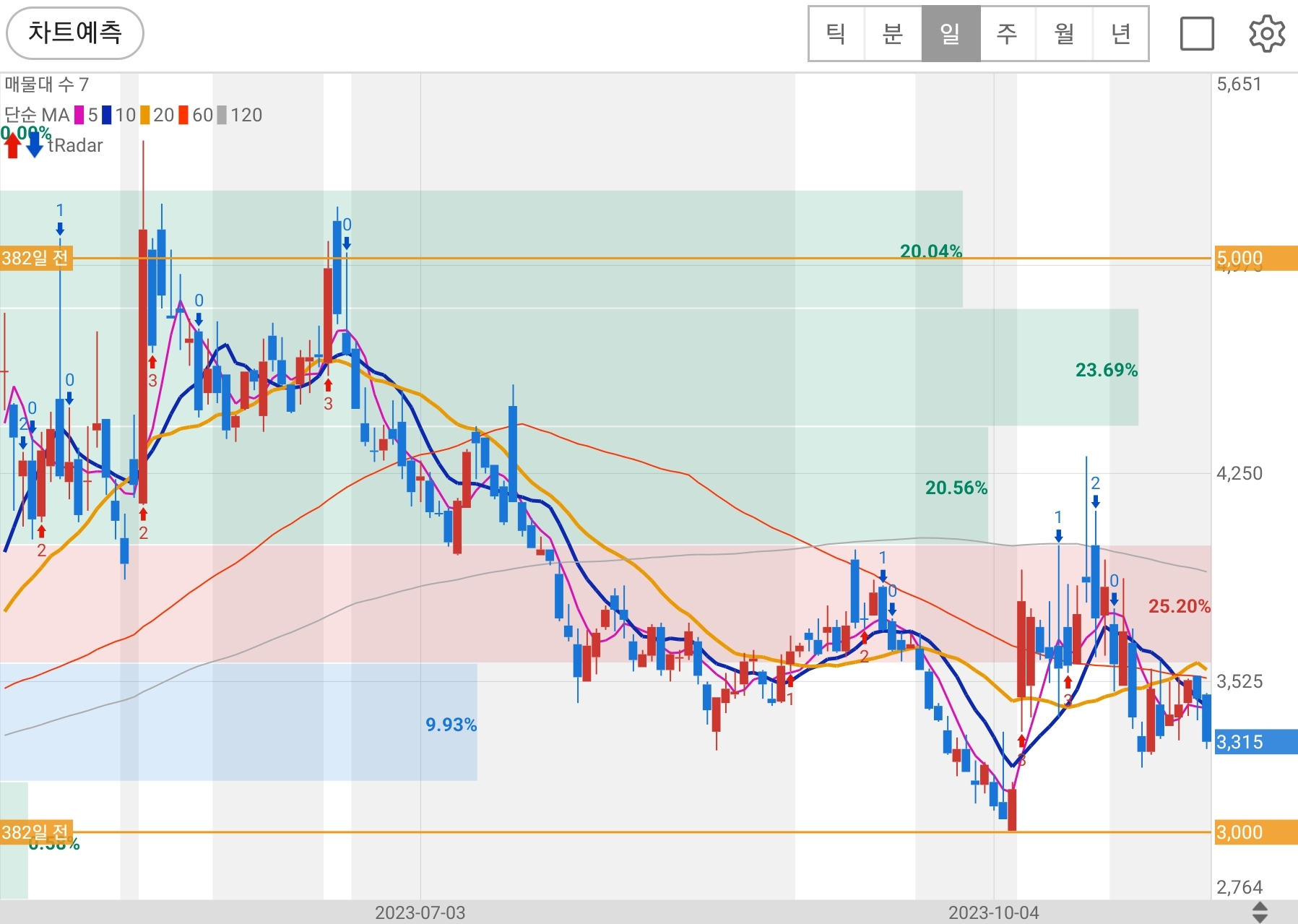Image resolution: width=1298 pixels, height=924 pixels.
Task: Click the red up arrow tRadar icon
Action: click(12, 145)
